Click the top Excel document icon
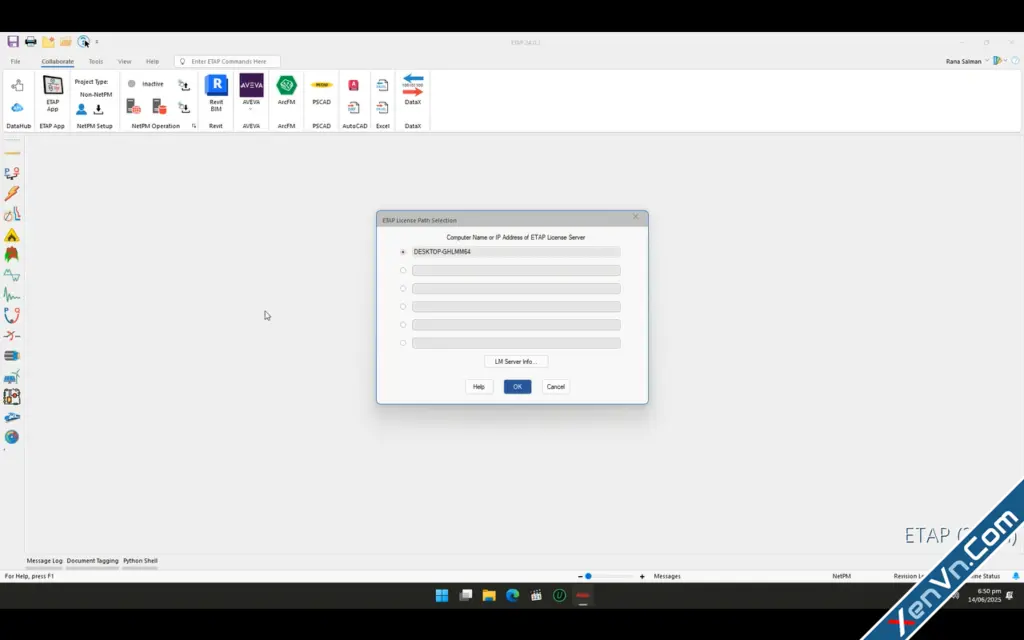The image size is (1024, 640). click(x=383, y=85)
